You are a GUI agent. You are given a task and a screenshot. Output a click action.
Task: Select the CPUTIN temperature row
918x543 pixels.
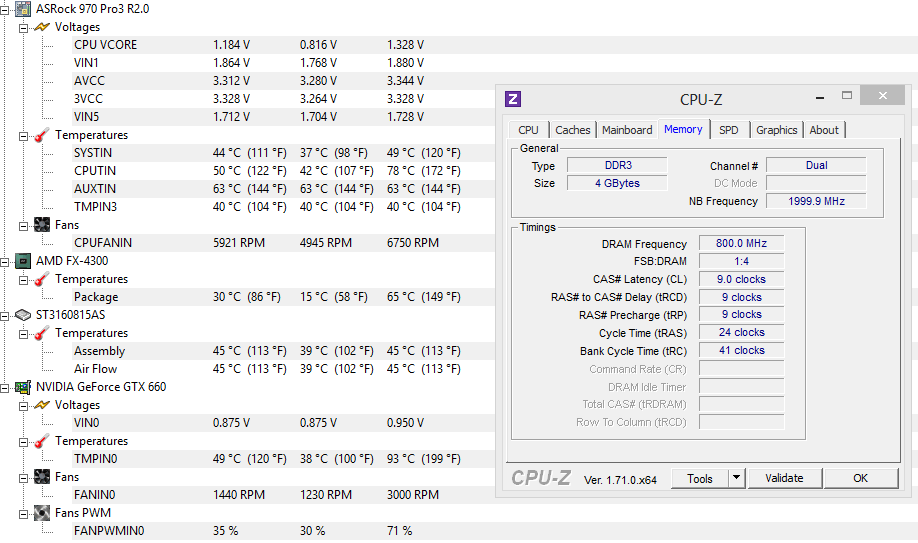[x=283, y=171]
